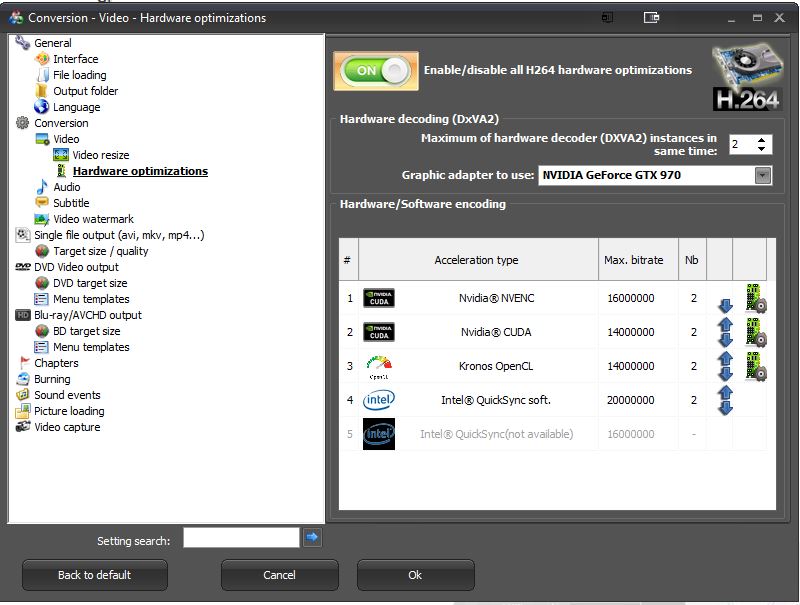Open Nvidia CUDA hardware settings icon
Image resolution: width=800 pixels, height=605 pixels.
[756, 332]
